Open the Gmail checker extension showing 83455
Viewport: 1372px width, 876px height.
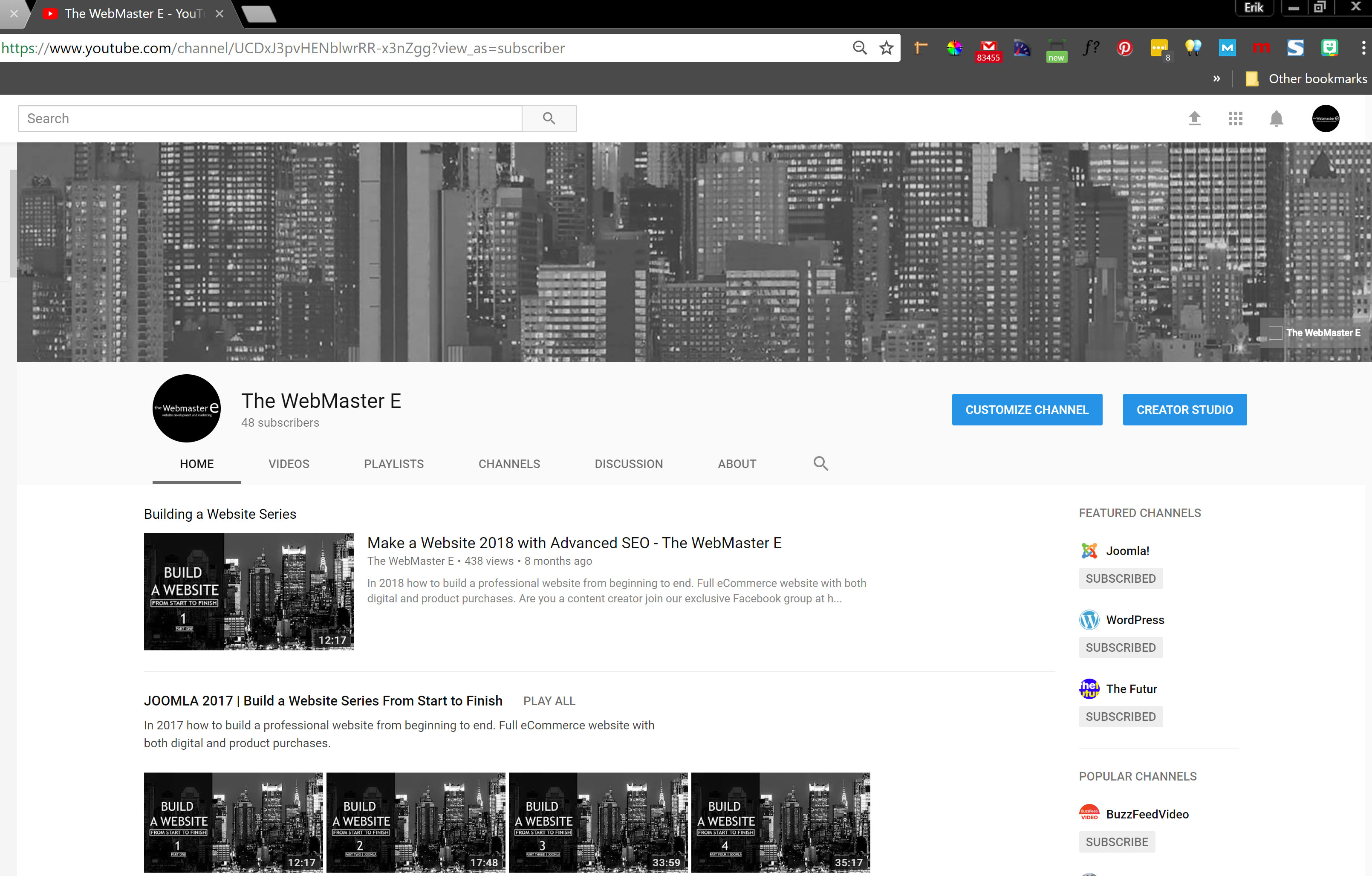[x=988, y=50]
